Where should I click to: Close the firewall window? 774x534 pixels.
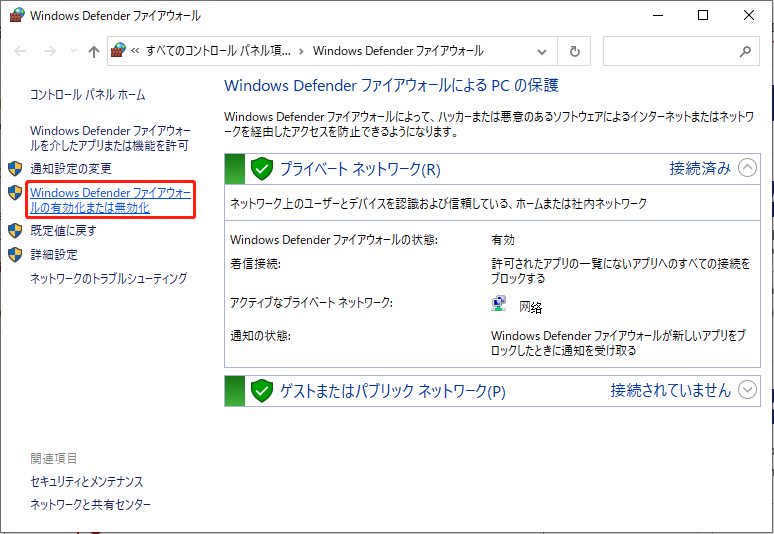click(749, 15)
